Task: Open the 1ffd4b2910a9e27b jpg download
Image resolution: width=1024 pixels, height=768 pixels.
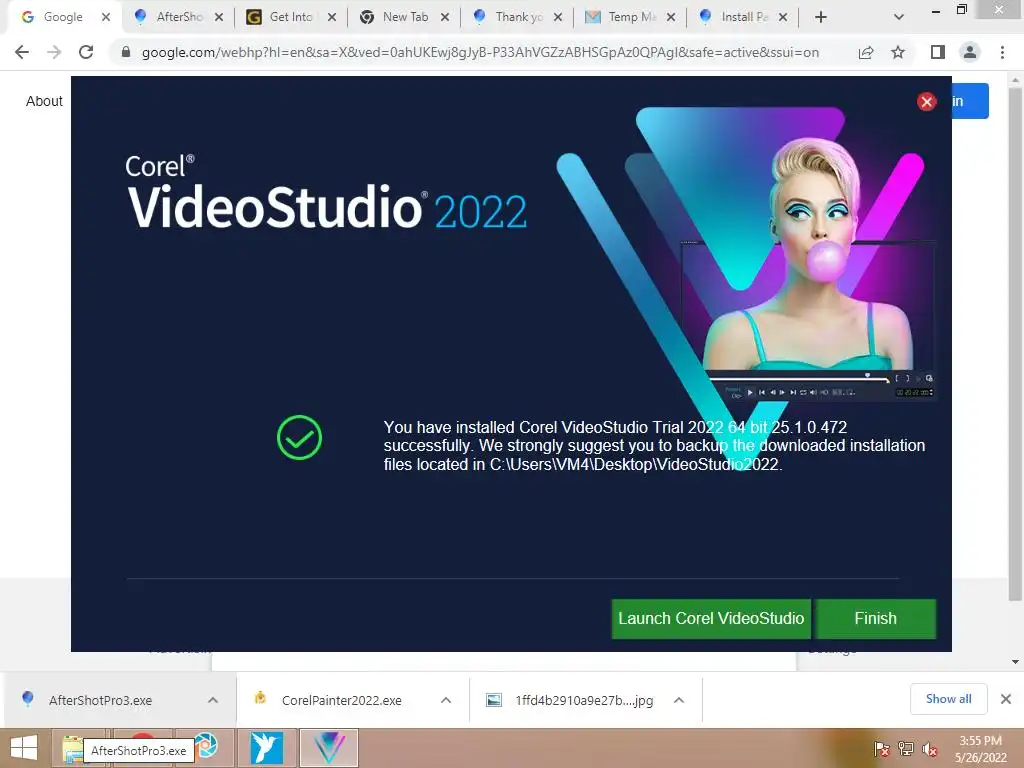Action: [x=584, y=700]
